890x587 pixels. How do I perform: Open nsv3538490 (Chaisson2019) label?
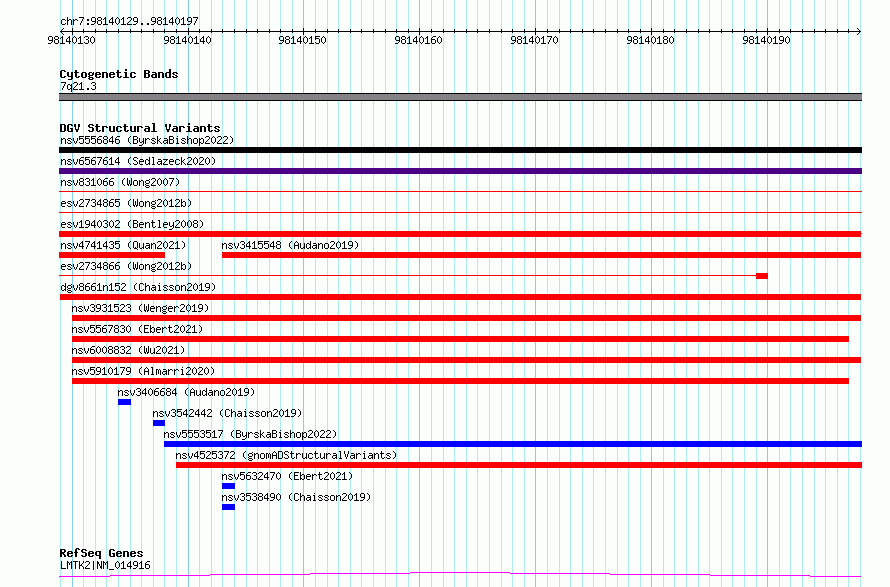[x=296, y=497]
